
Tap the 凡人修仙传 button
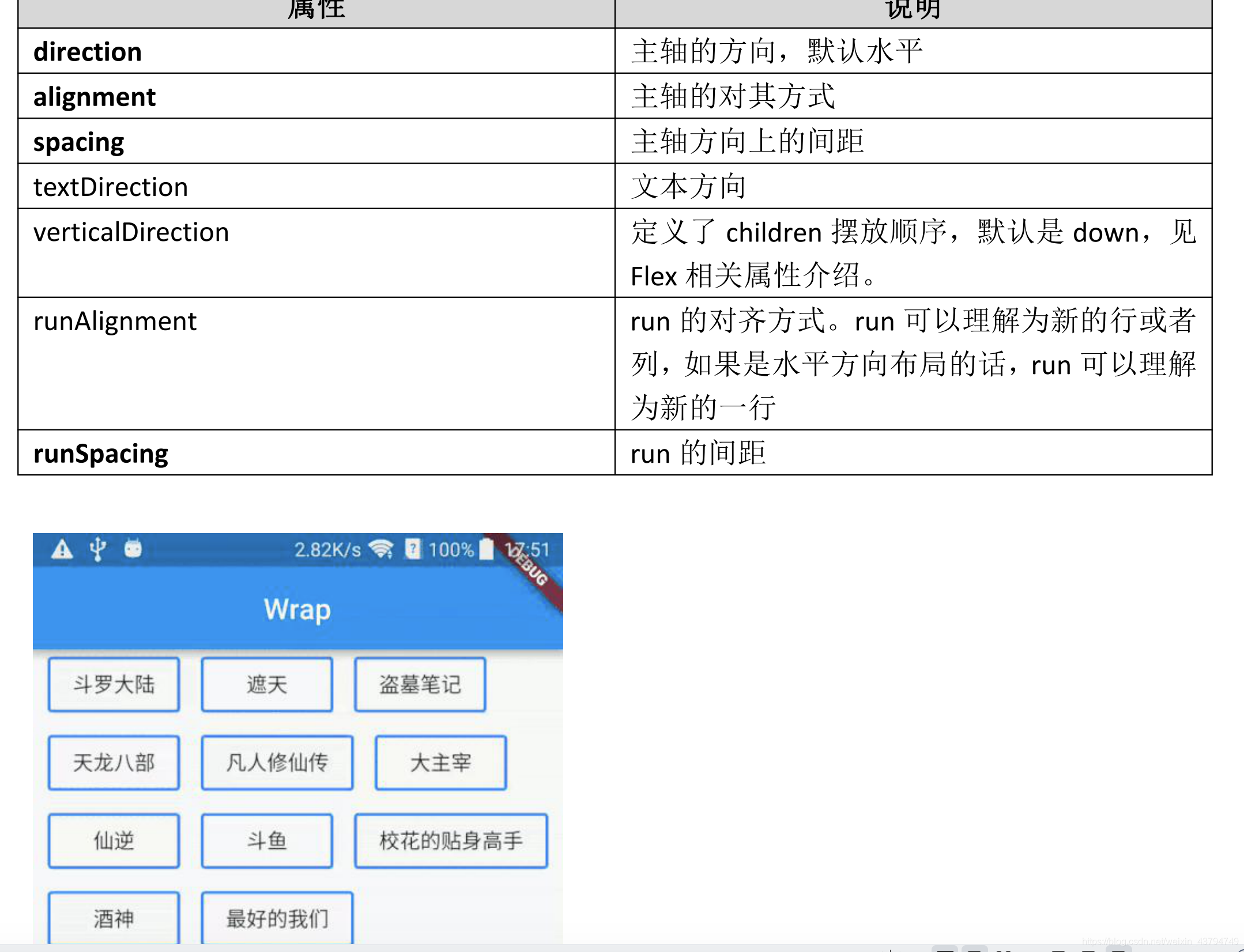pos(277,762)
